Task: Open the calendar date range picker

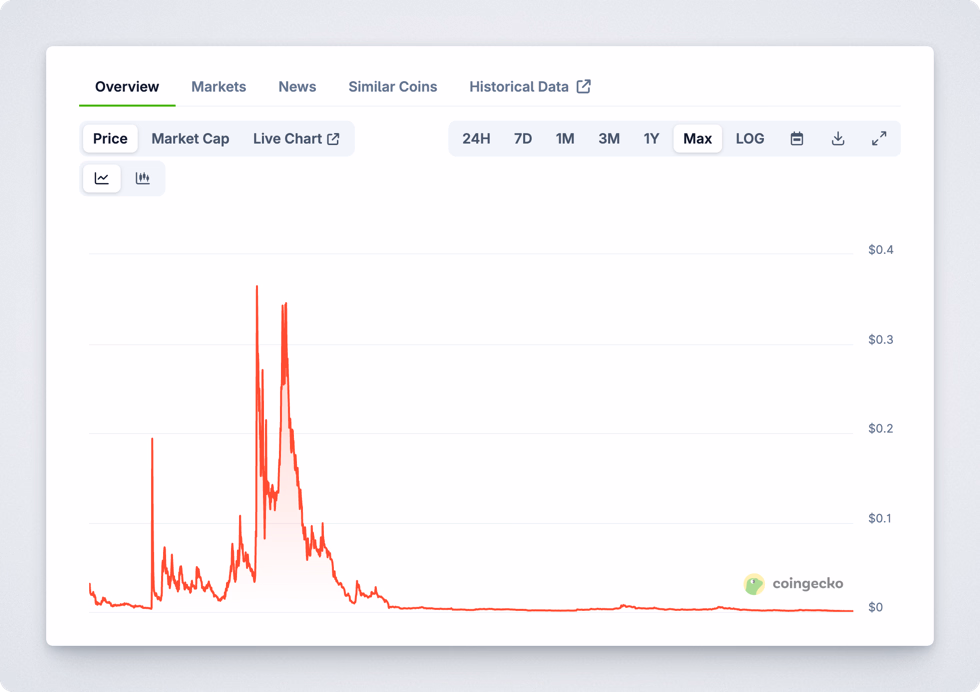Action: (797, 138)
